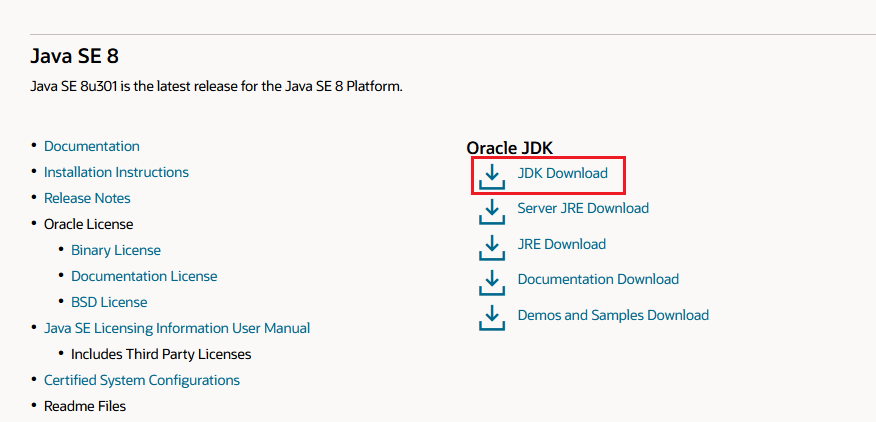
Task: Open the Documentation License link
Action: coord(144,276)
